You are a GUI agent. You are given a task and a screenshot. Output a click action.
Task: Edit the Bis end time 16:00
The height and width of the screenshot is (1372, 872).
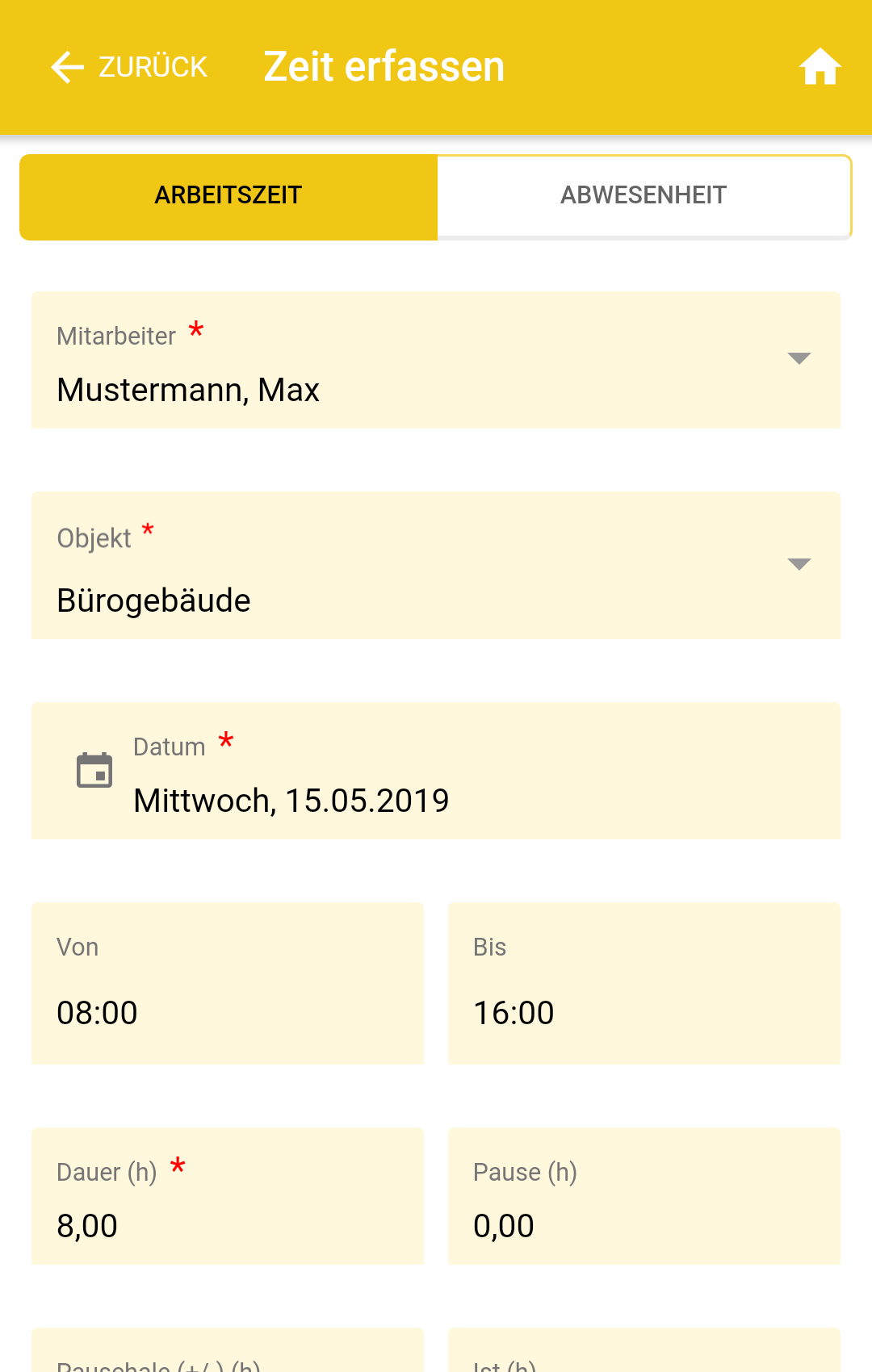point(514,1013)
